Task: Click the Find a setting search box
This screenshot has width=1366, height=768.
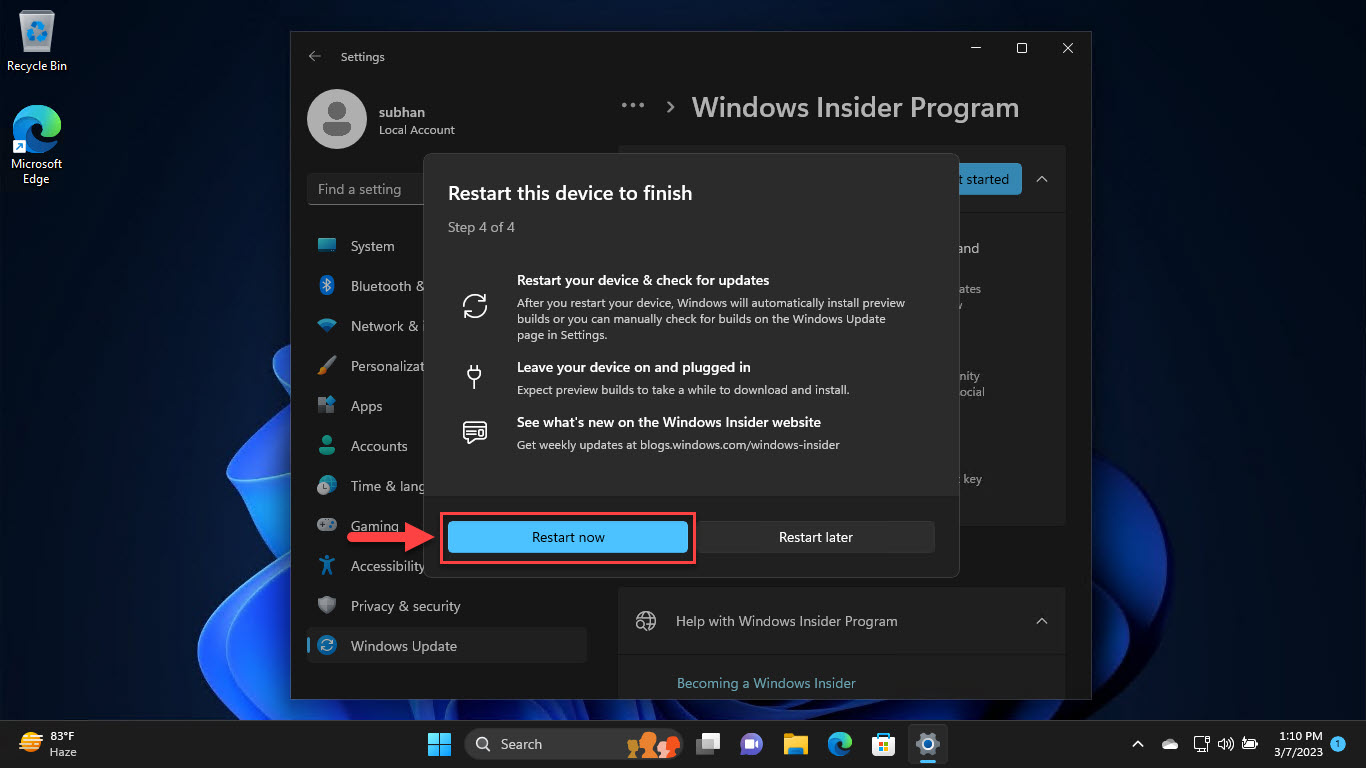Action: 366,189
